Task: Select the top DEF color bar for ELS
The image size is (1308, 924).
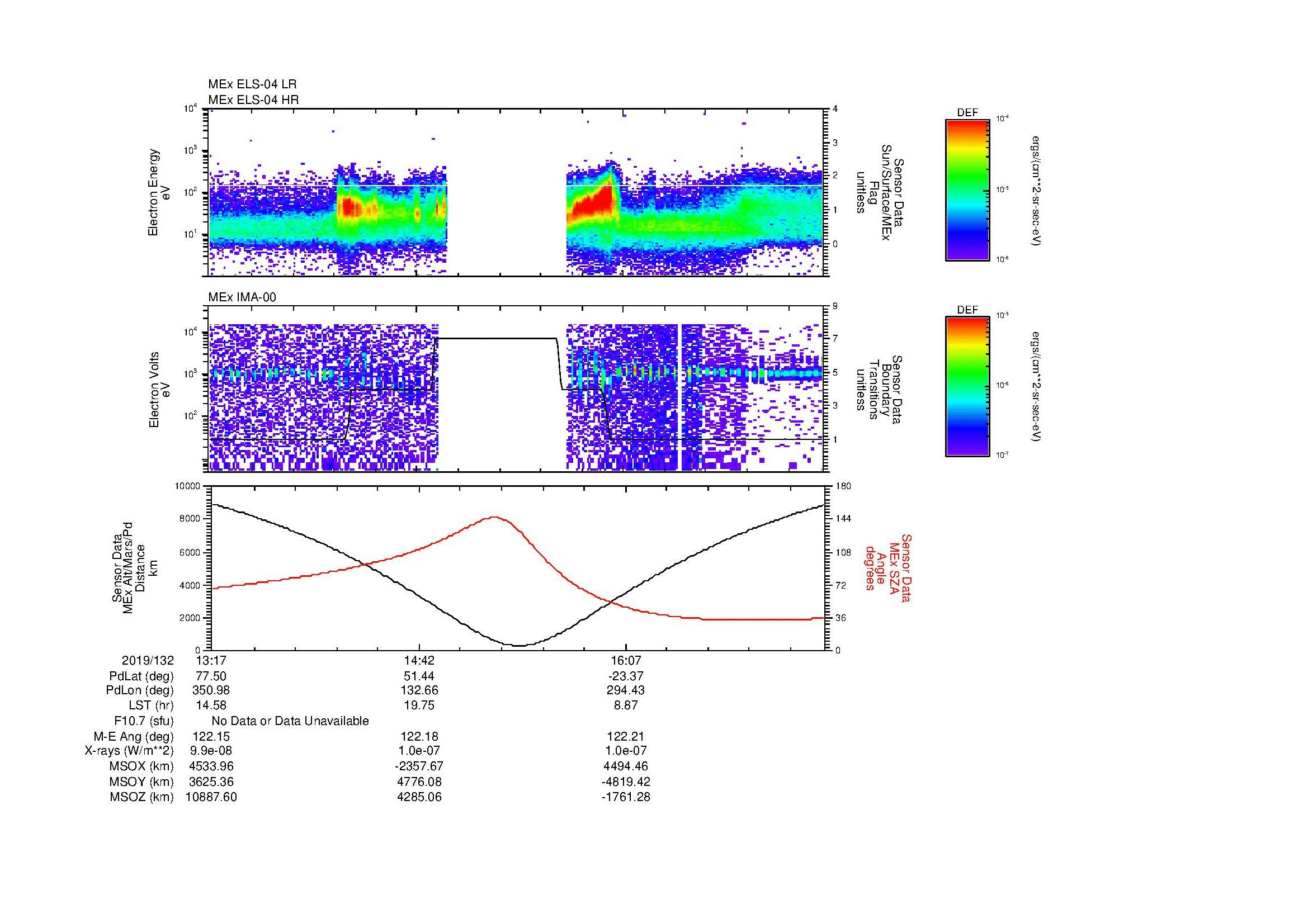Action: (x=967, y=189)
